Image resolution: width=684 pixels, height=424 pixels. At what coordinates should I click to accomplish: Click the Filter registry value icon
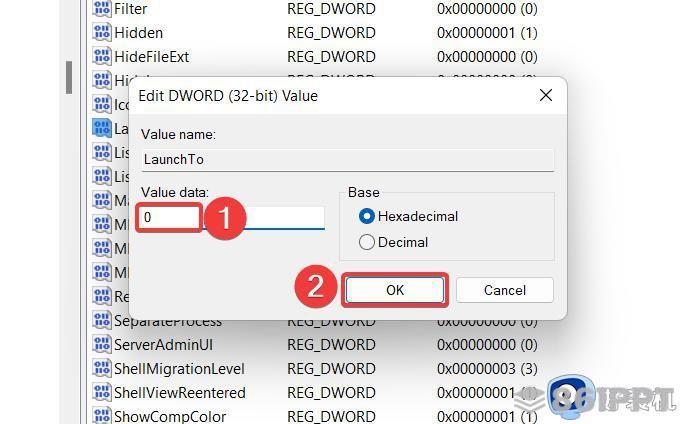coord(102,8)
